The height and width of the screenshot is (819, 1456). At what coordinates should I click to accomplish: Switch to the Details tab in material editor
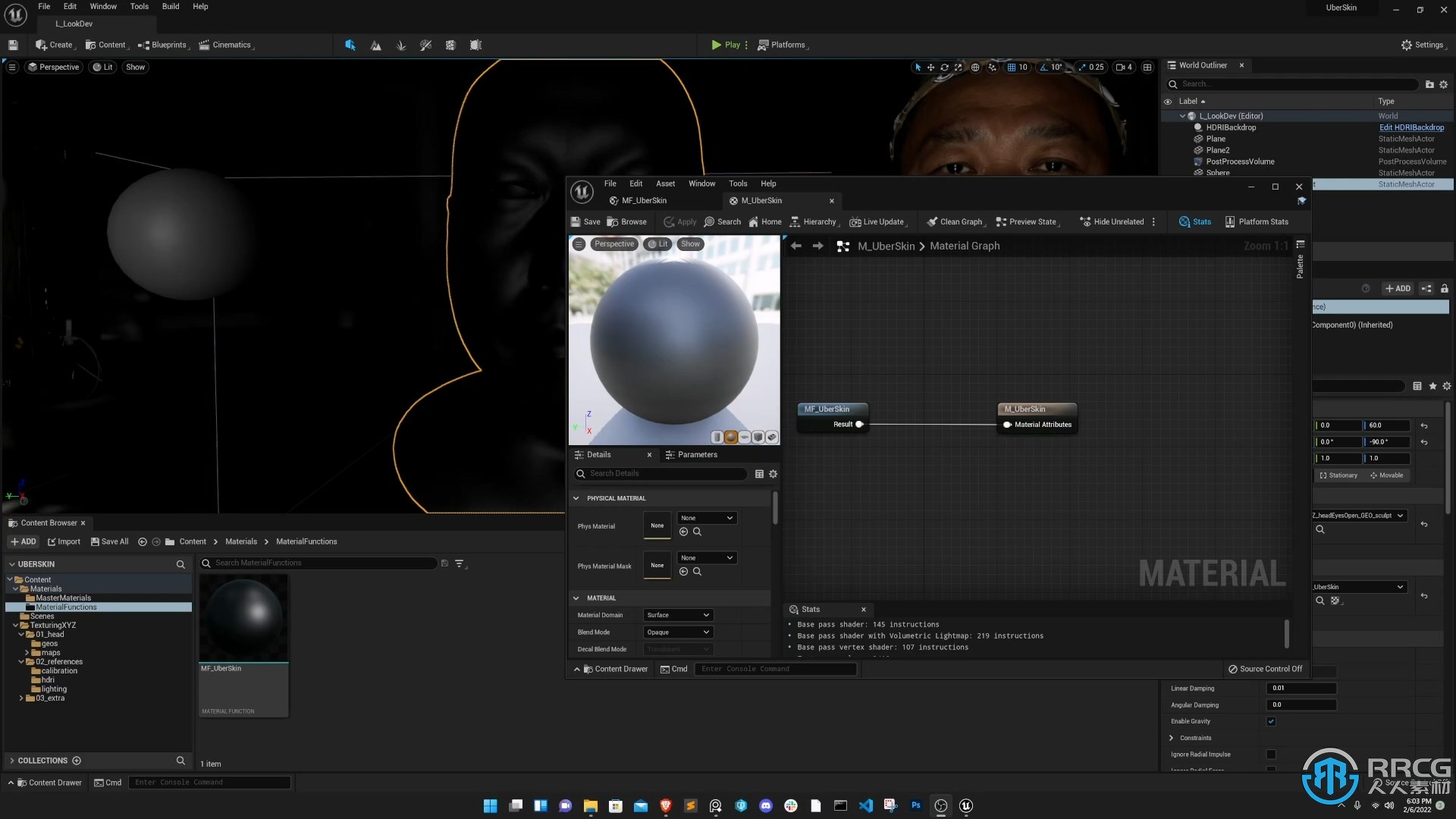pyautogui.click(x=598, y=454)
